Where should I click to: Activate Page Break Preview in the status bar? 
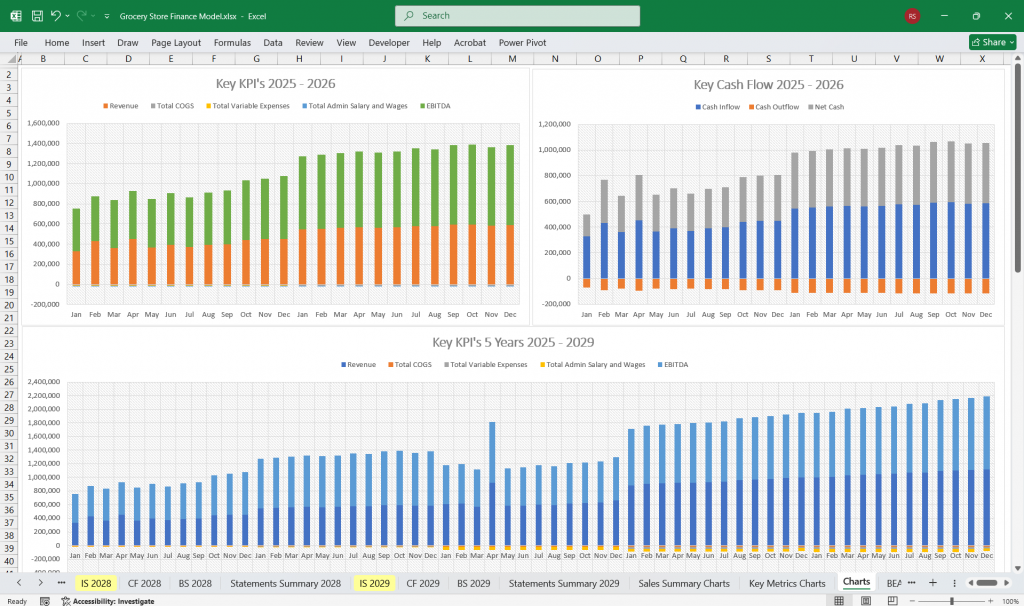[892, 598]
